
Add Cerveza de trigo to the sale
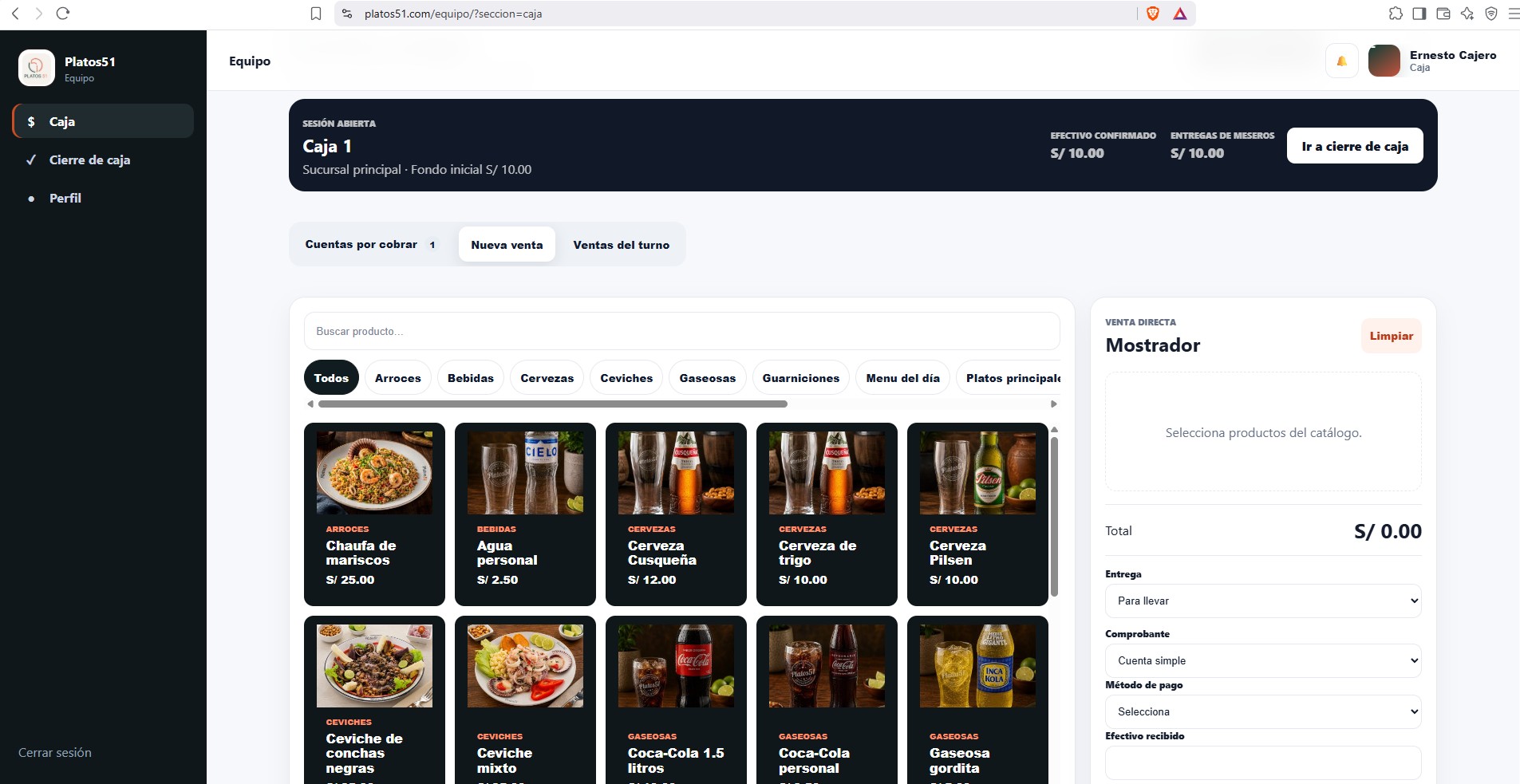coord(827,514)
